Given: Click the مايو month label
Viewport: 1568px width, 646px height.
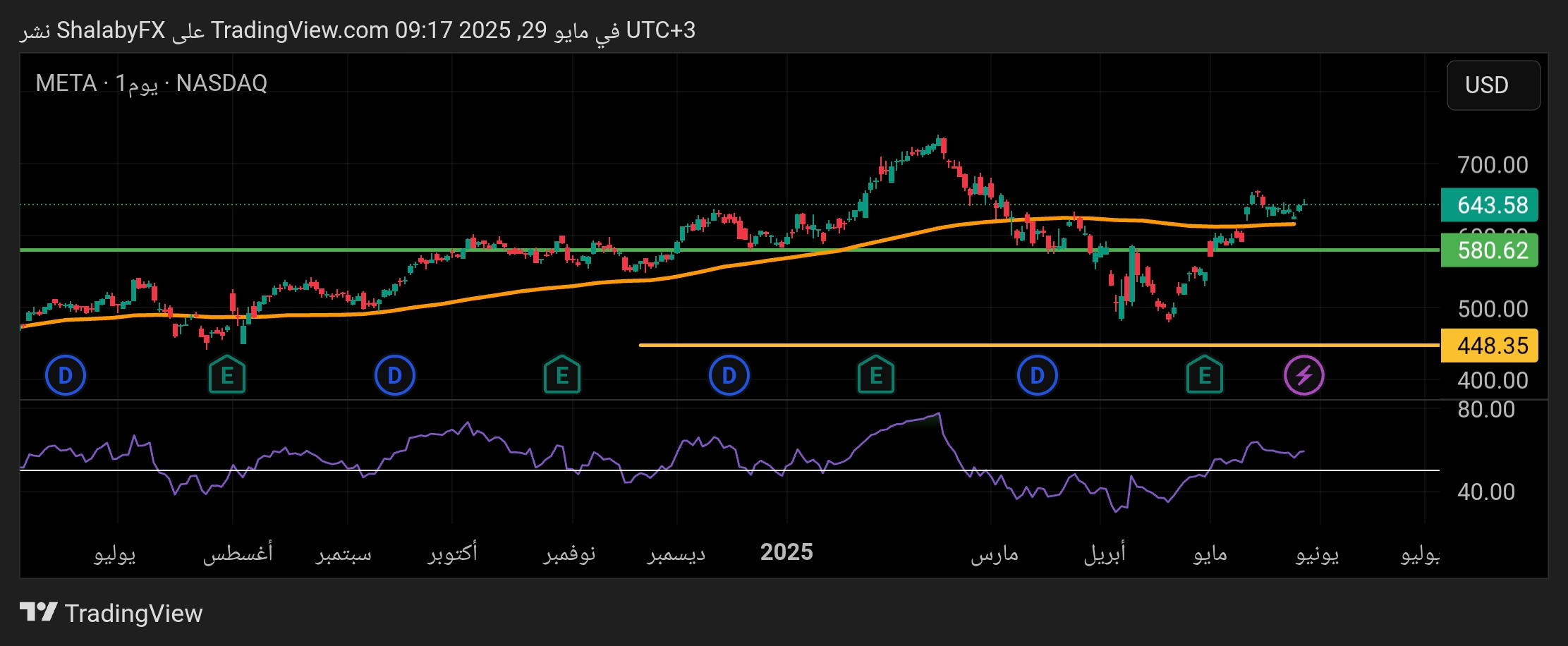Looking at the screenshot, I should tap(1210, 553).
